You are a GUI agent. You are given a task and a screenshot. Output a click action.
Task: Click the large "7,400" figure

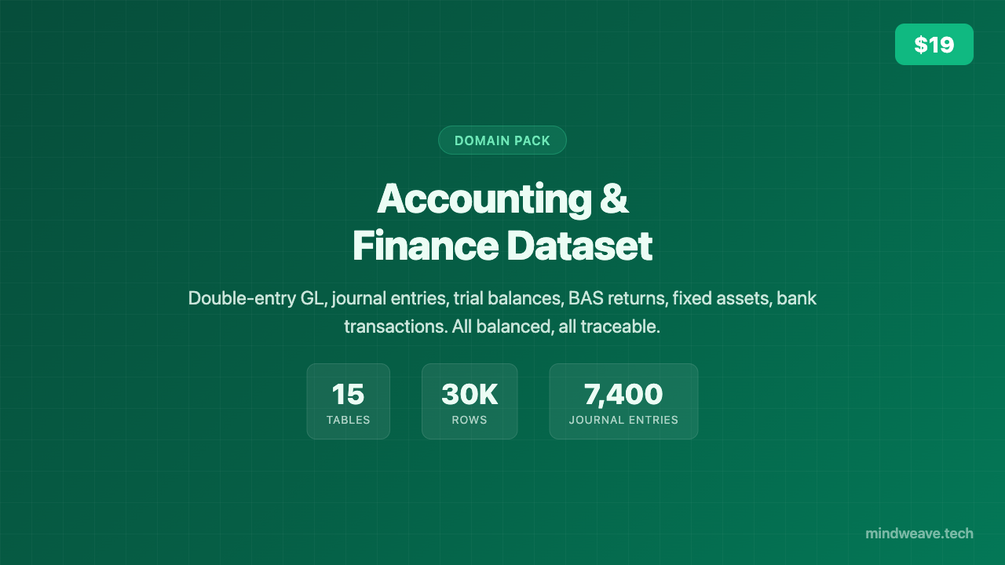623,394
